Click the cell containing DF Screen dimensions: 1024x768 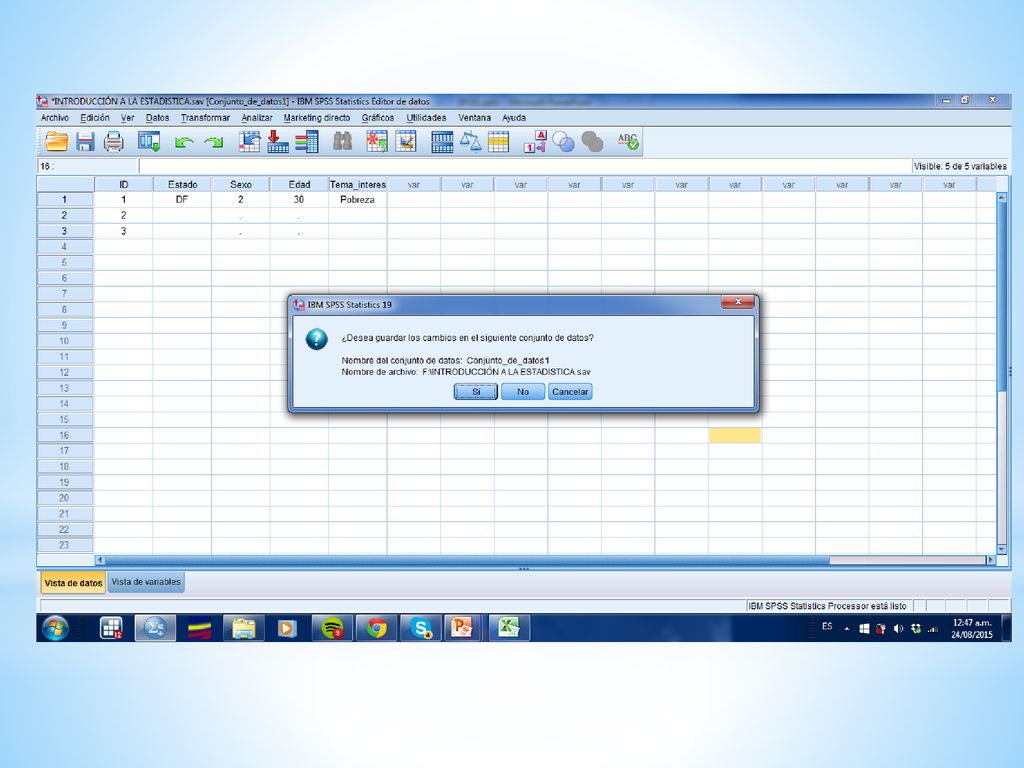(x=182, y=199)
